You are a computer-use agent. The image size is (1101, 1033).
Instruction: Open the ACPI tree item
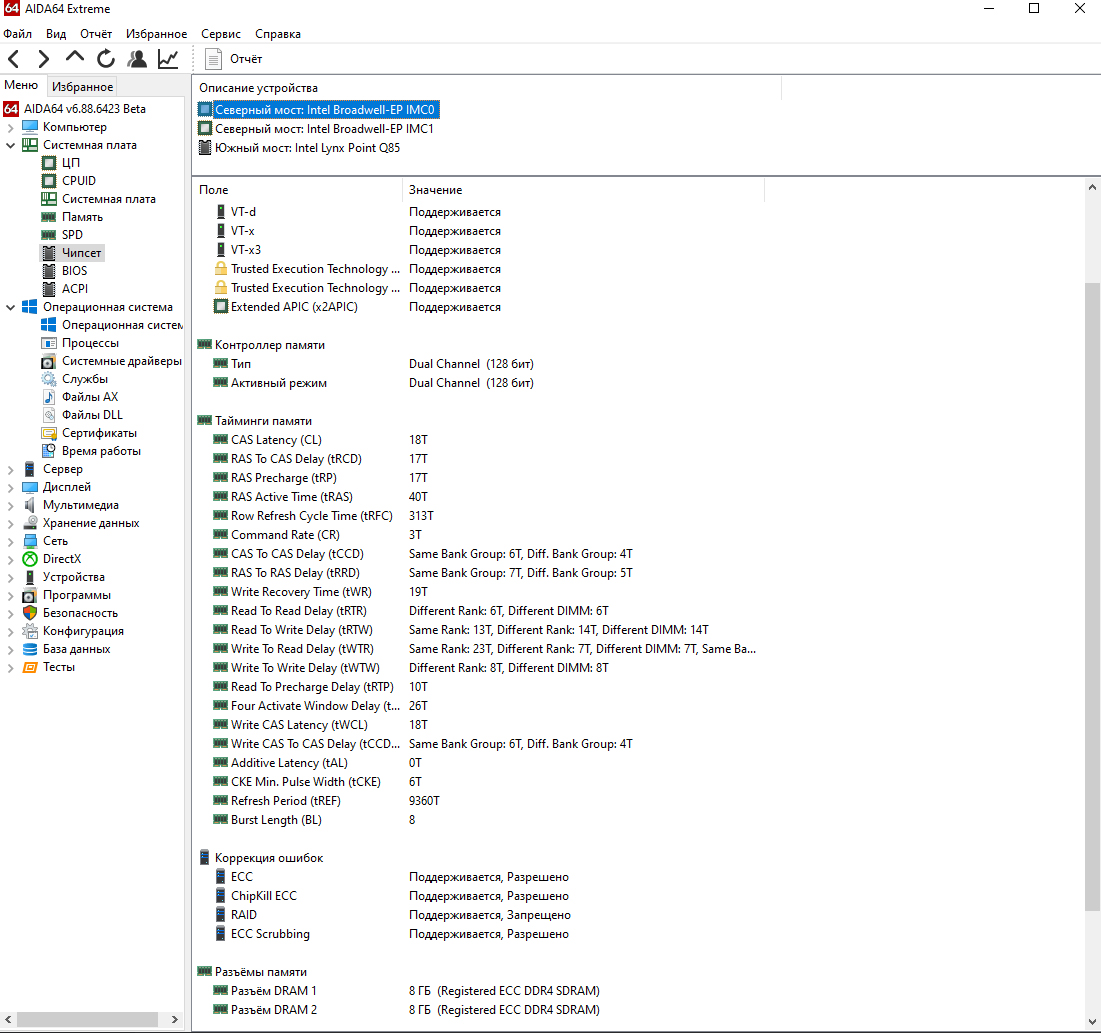[75, 289]
